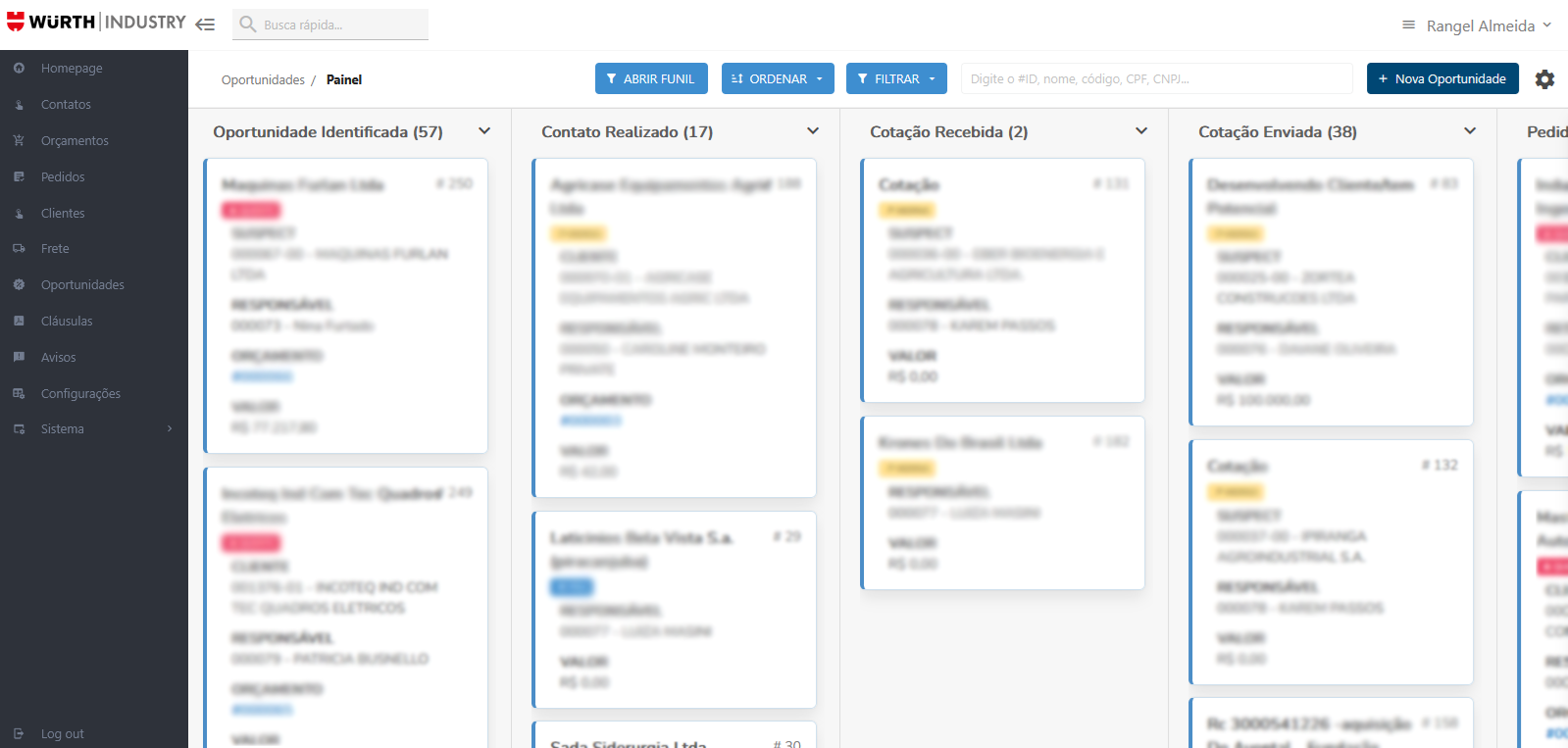Open Oportunidades in the sidebar
Image resolution: width=1568 pixels, height=748 pixels.
click(x=82, y=285)
